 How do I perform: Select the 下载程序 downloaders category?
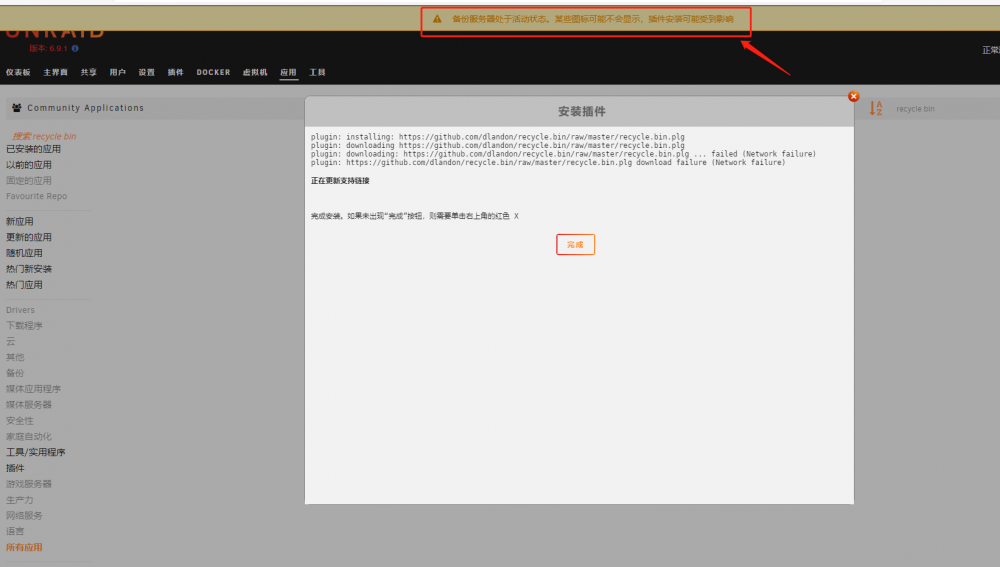click(x=24, y=326)
